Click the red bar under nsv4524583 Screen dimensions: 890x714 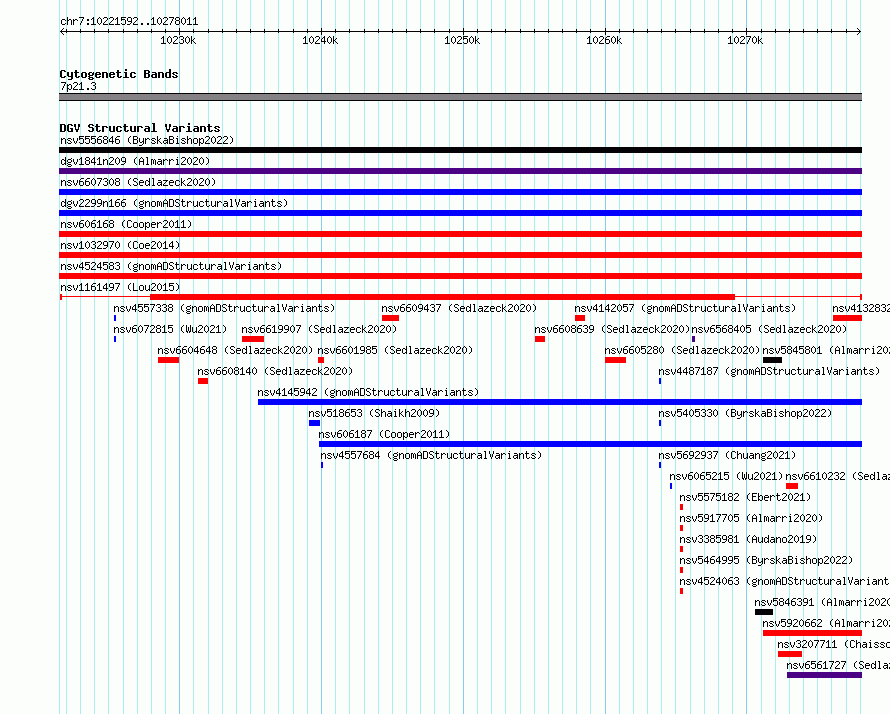tap(460, 276)
